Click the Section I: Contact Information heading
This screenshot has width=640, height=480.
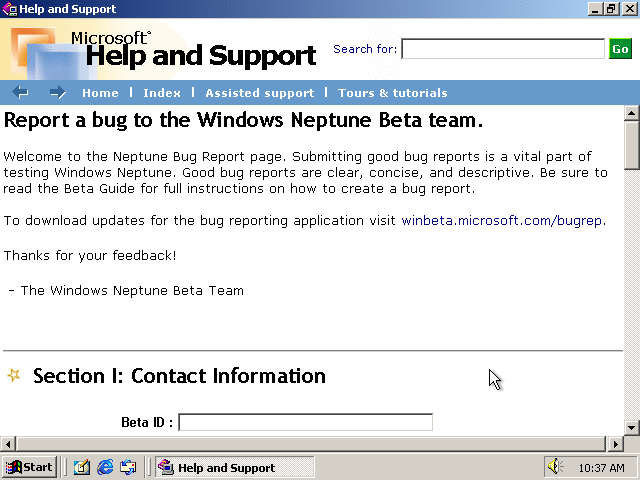[179, 376]
